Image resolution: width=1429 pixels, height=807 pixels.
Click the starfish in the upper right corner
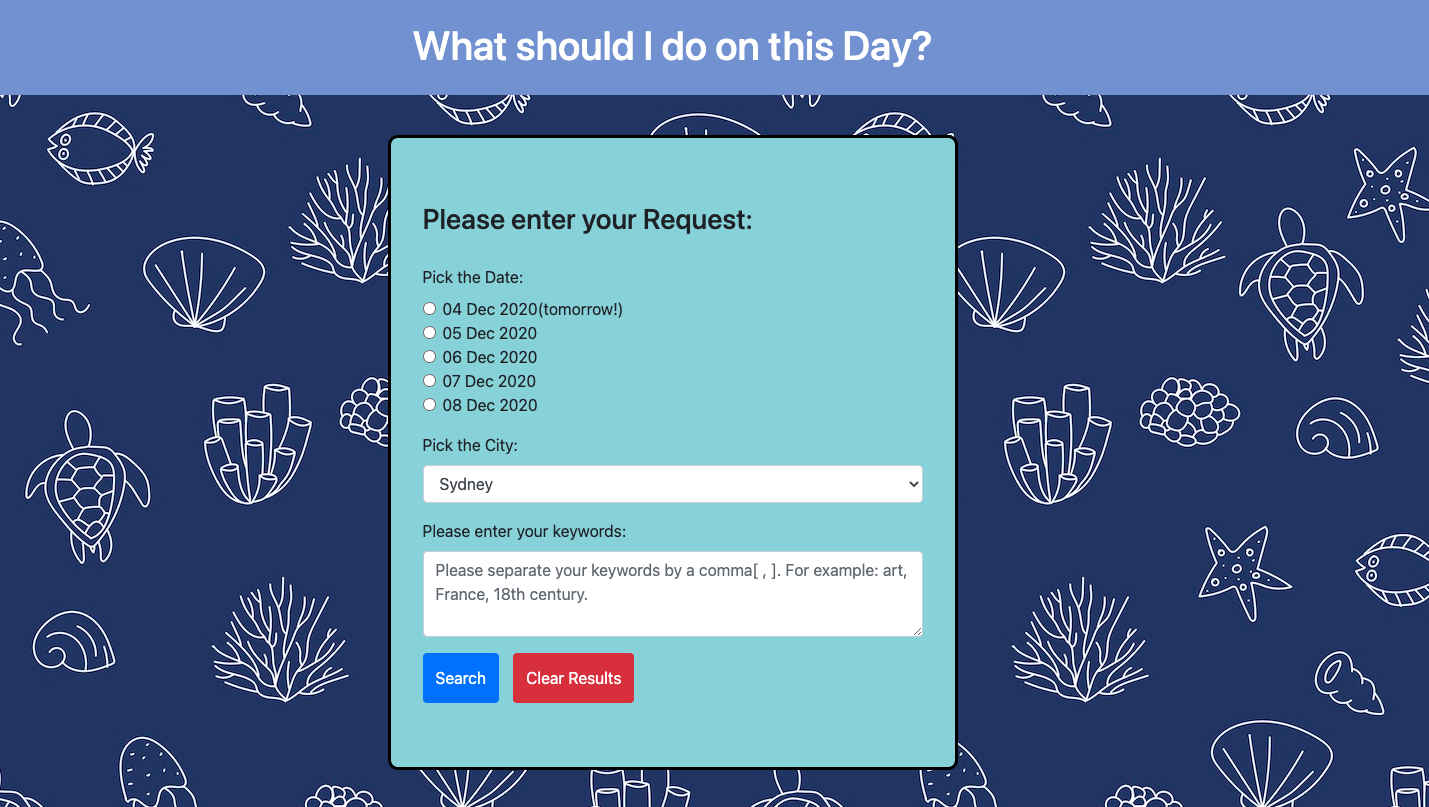point(1386,192)
